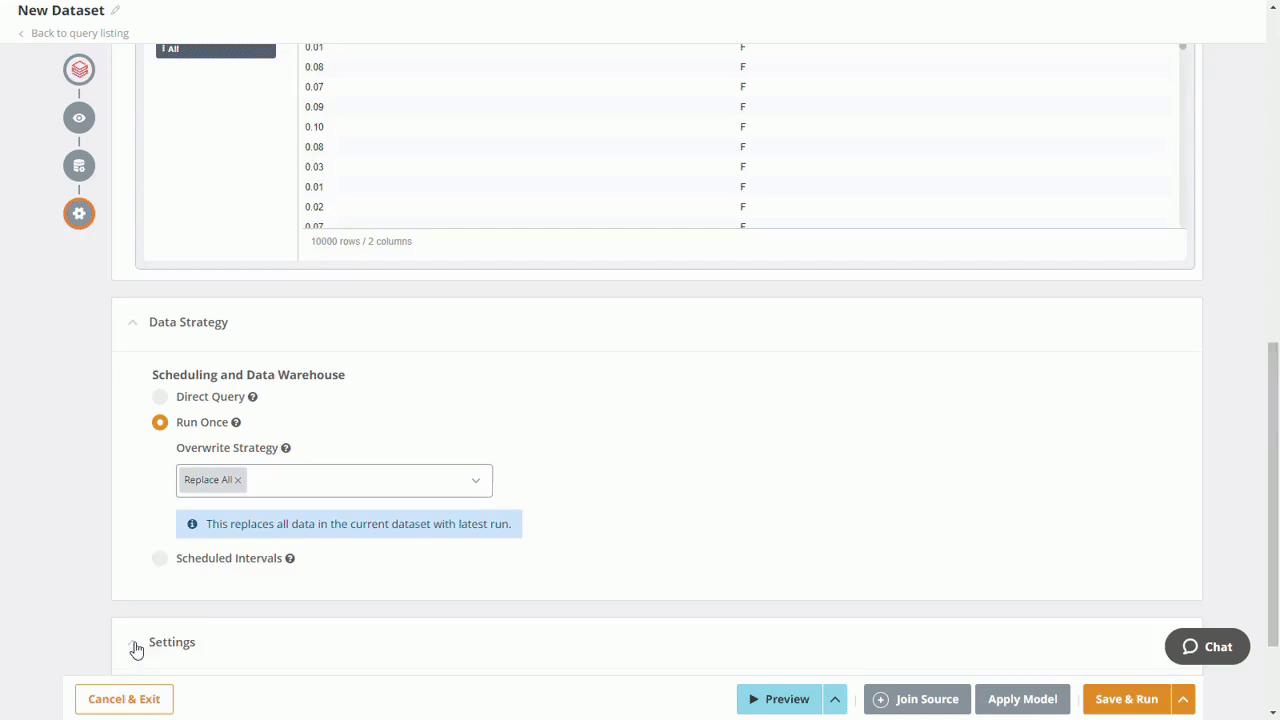The height and width of the screenshot is (720, 1280).
Task: Click help icon next to Scheduled Intervals
Action: [290, 559]
